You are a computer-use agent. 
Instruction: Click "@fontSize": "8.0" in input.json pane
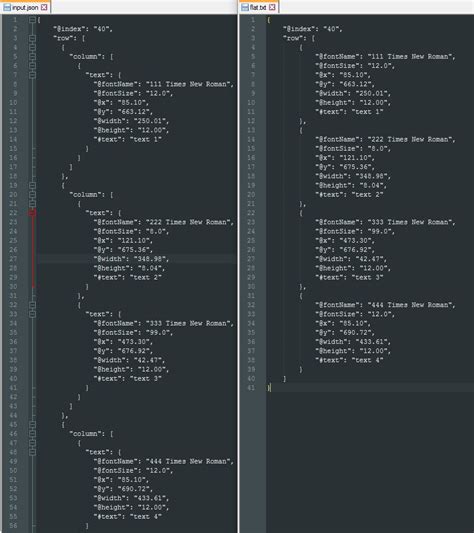[x=131, y=231]
